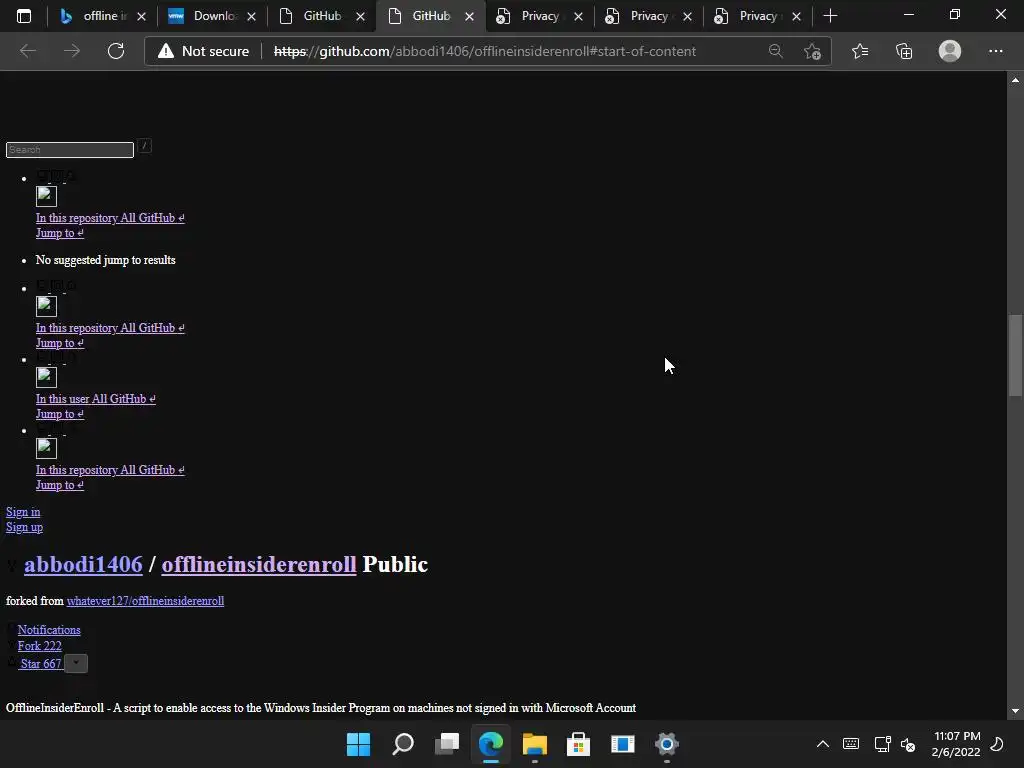
Task: Open a new browser tab
Action: click(830, 16)
